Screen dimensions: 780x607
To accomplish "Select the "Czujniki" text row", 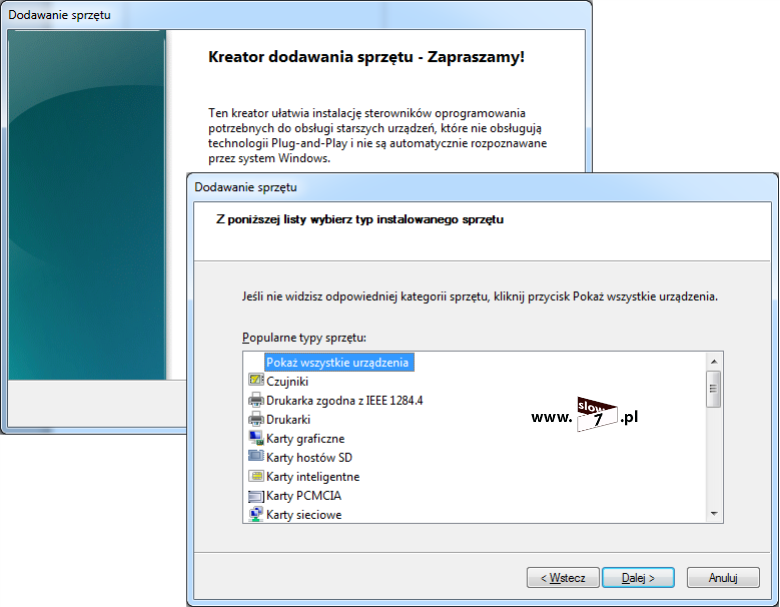I will (287, 382).
